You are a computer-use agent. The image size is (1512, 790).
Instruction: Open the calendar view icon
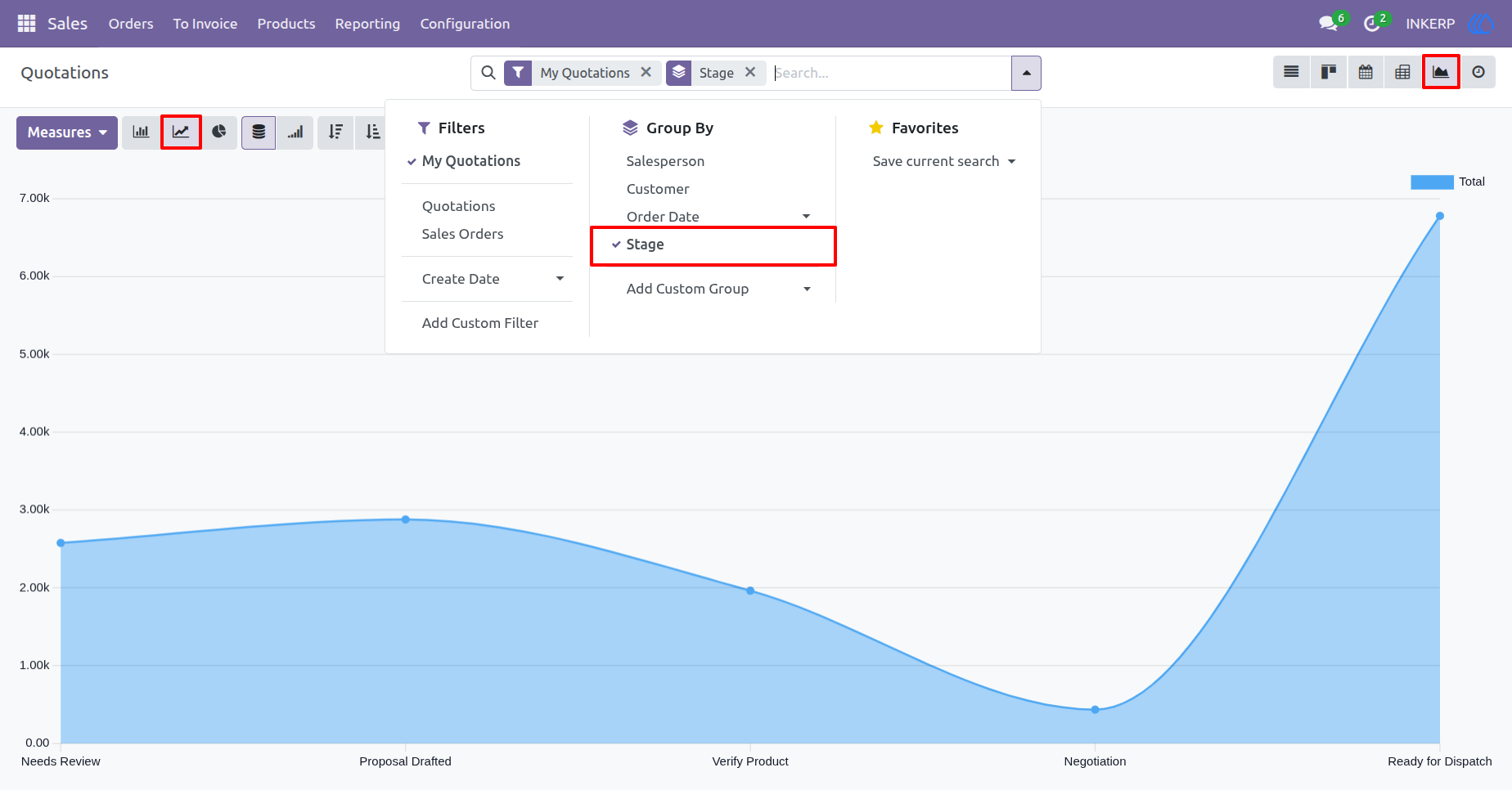1366,73
